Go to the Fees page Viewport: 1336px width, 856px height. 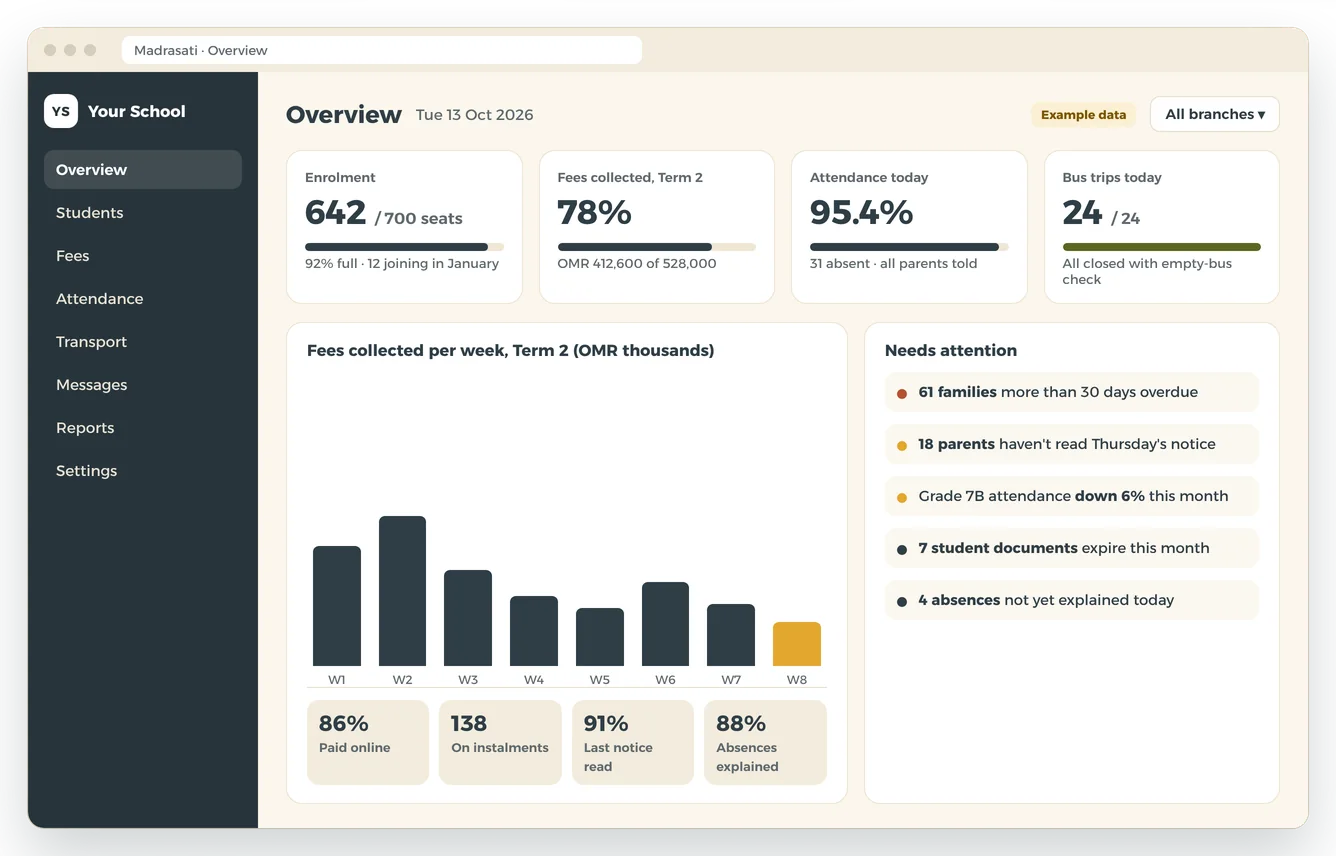[x=143, y=256]
